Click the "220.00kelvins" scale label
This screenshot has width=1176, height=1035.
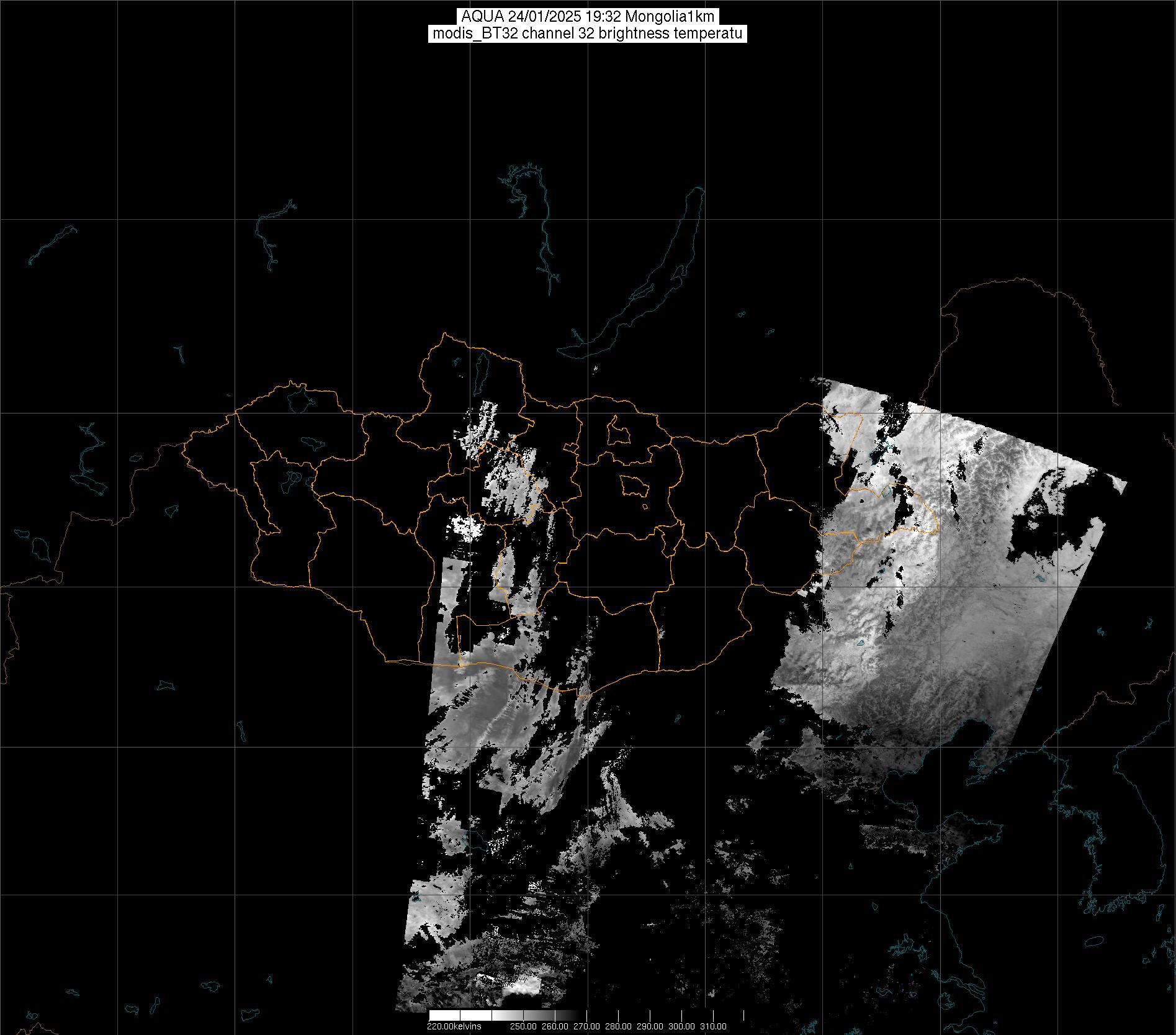pyautogui.click(x=454, y=1026)
